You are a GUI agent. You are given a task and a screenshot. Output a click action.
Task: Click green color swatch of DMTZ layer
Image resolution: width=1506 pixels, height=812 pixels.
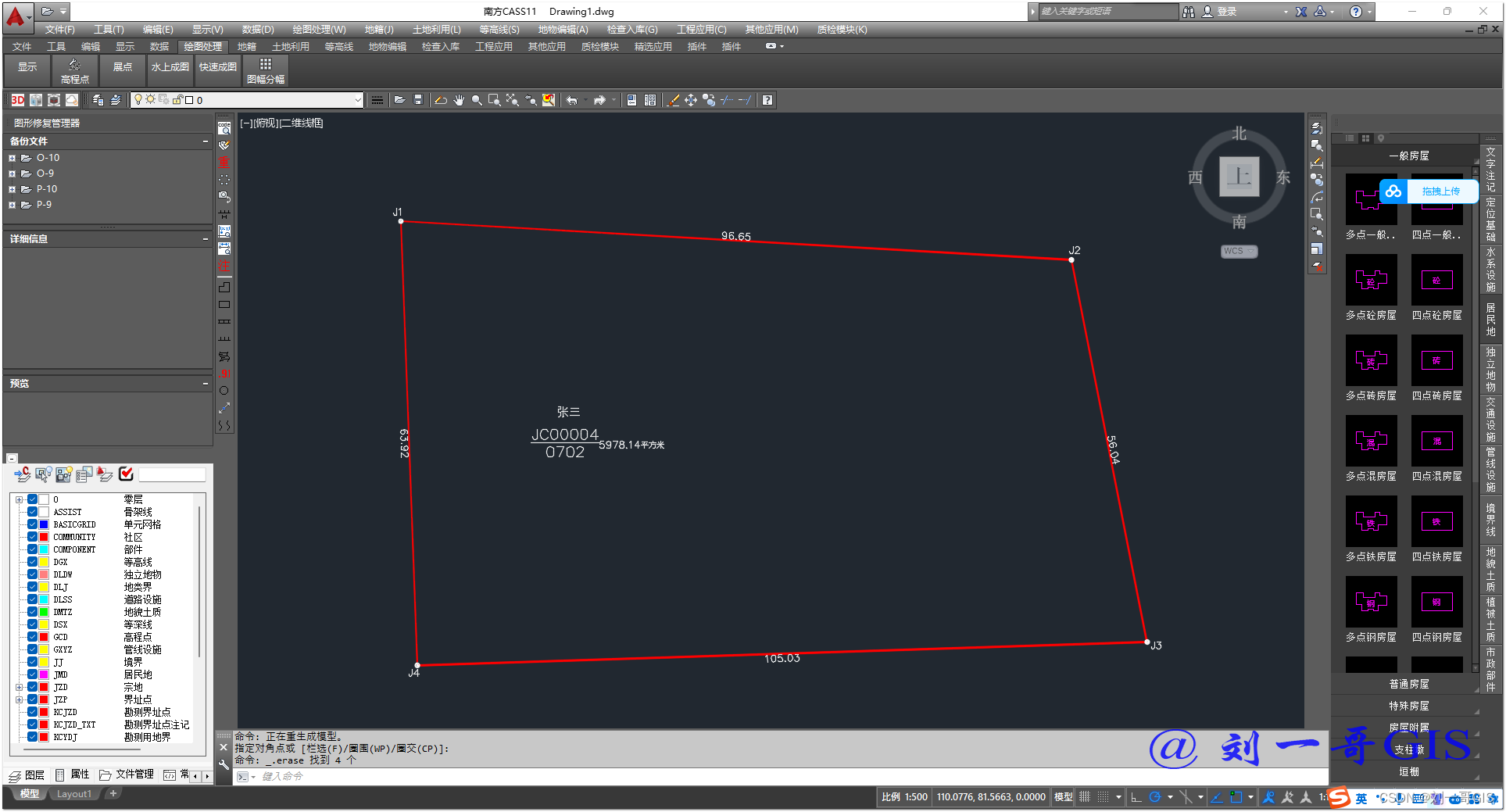[x=45, y=612]
